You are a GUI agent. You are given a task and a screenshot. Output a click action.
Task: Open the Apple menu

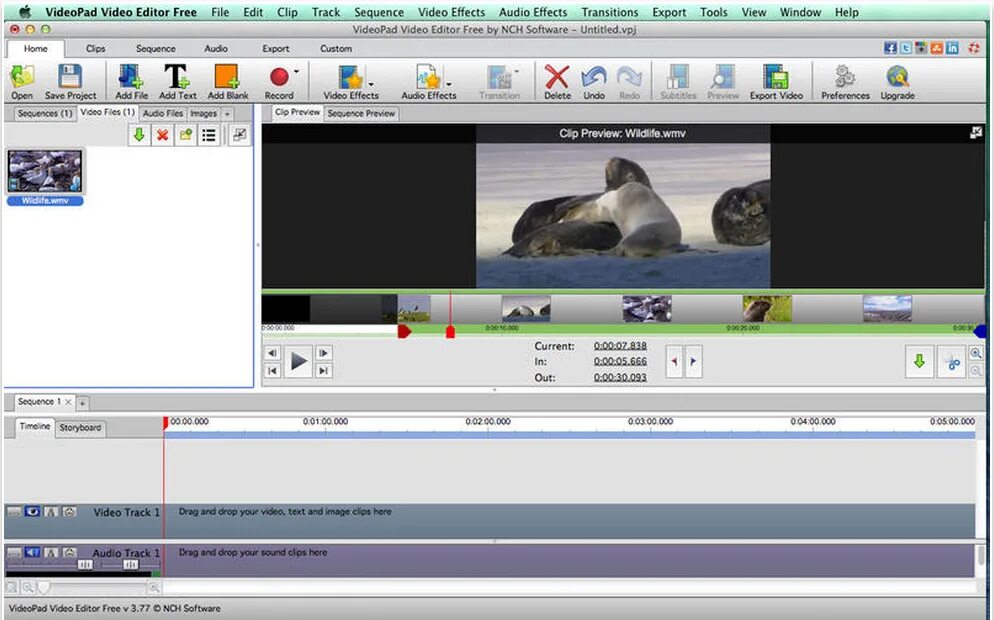(25, 12)
